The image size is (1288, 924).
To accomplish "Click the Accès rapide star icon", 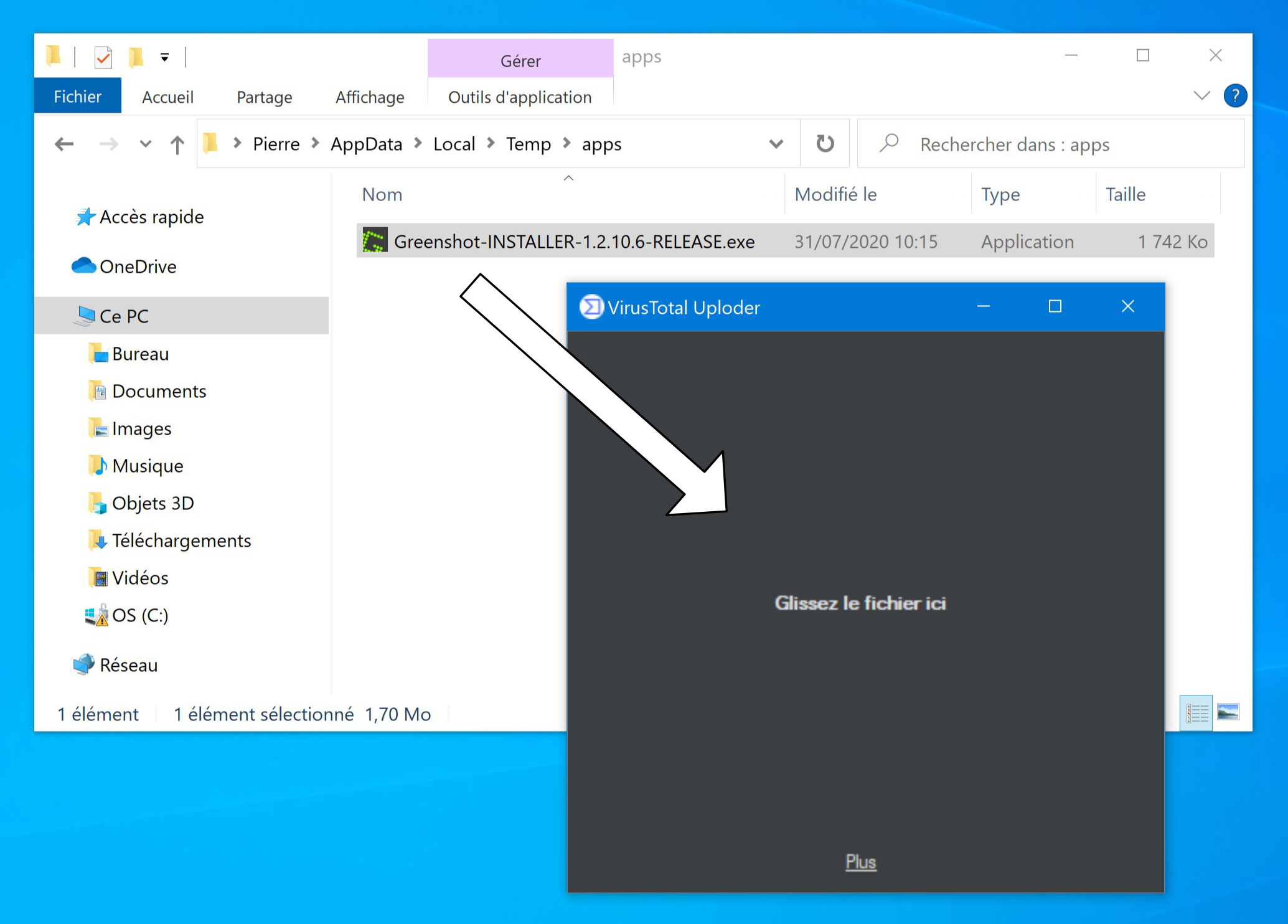I will point(85,217).
